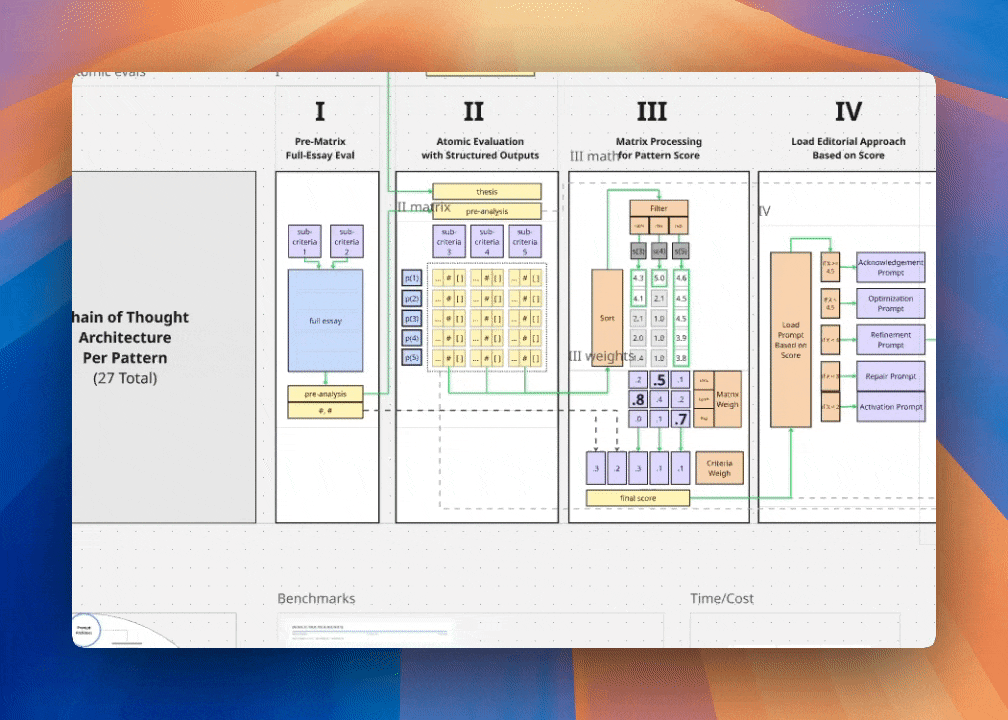Click the Acknowledgement Prompt node
The image size is (1008, 720).
coord(890,268)
